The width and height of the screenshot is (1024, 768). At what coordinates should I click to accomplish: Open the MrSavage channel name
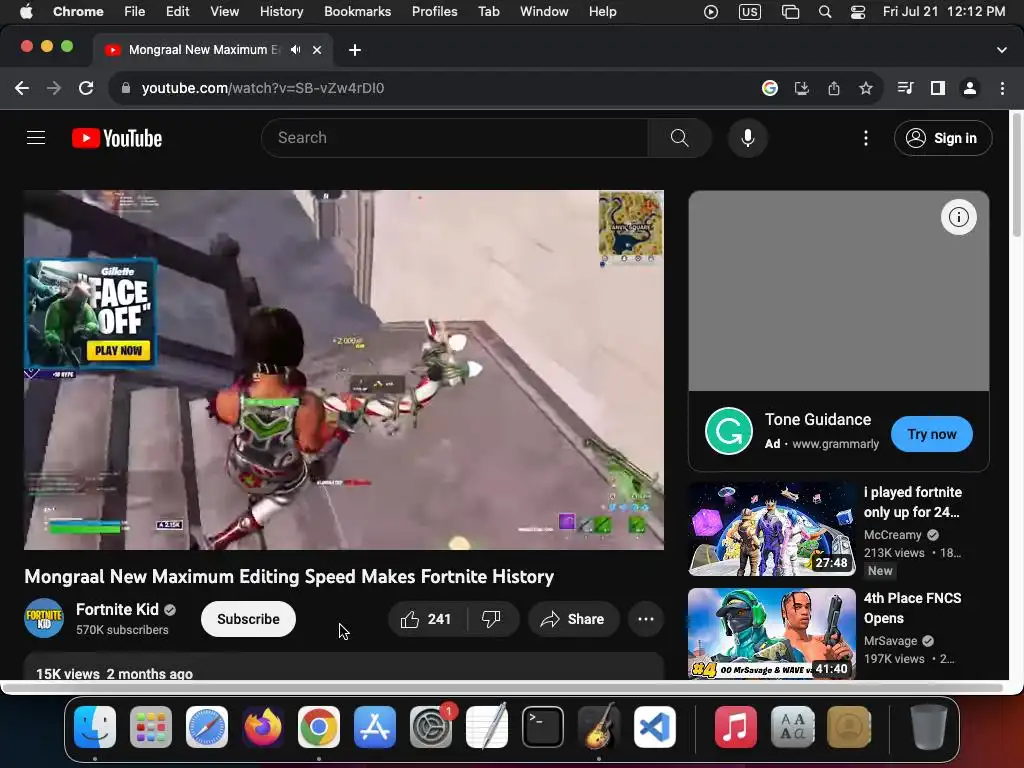coord(891,641)
